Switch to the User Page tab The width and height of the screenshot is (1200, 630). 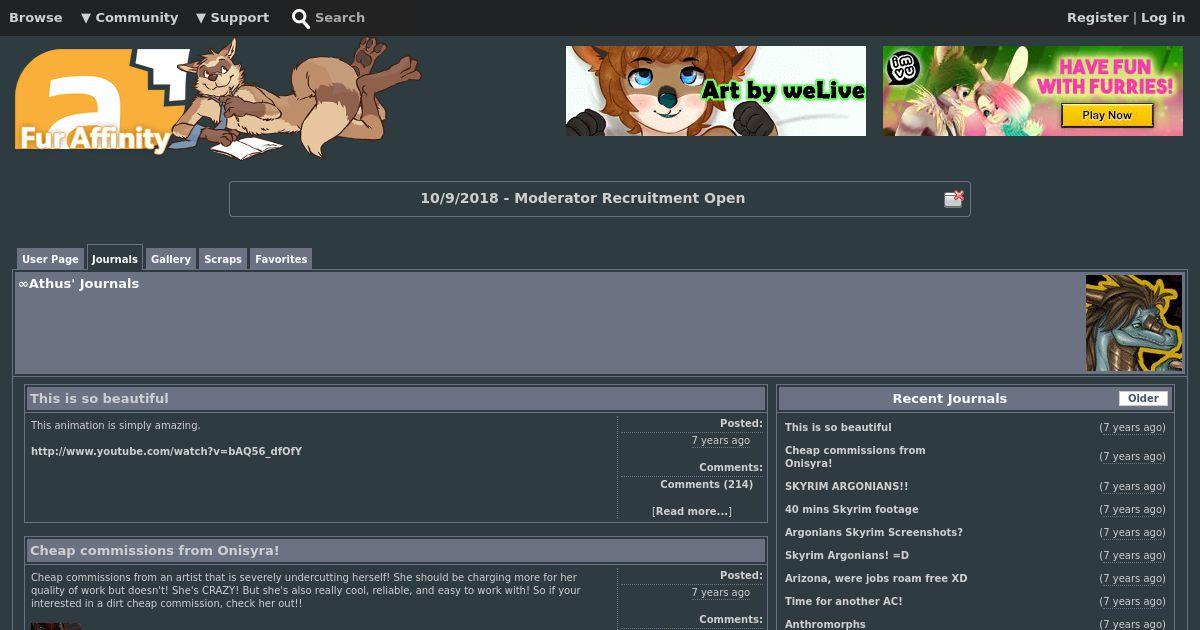[x=50, y=259]
